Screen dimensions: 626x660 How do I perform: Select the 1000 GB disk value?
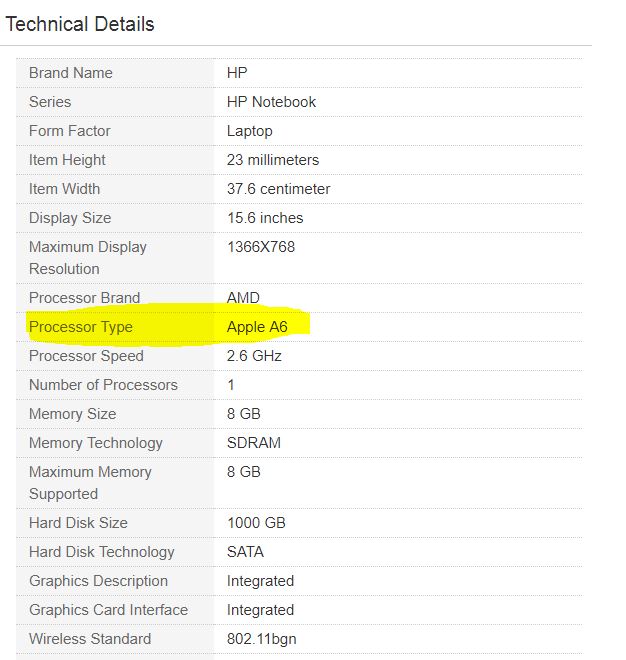click(x=256, y=523)
